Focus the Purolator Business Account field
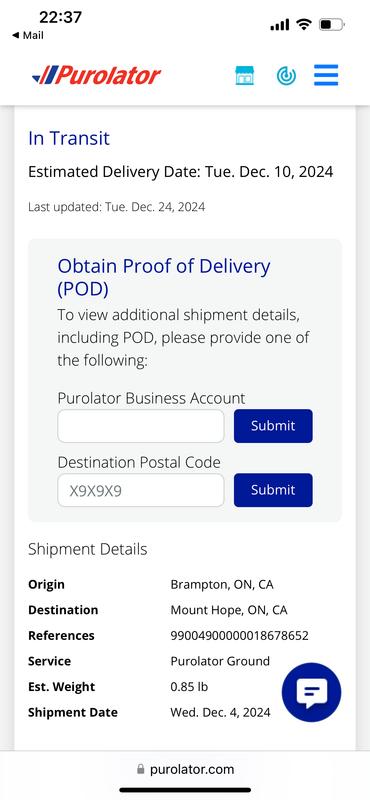This screenshot has width=370, height=800. tap(141, 426)
